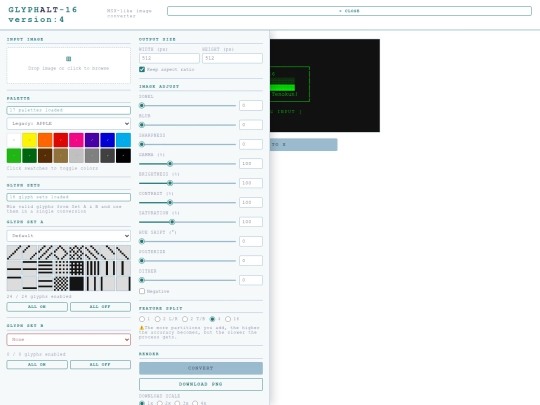Image resolution: width=540 pixels, height=405 pixels.
Task: Toggle the diagonal crosshatch glyph
Action: click(x=76, y=252)
